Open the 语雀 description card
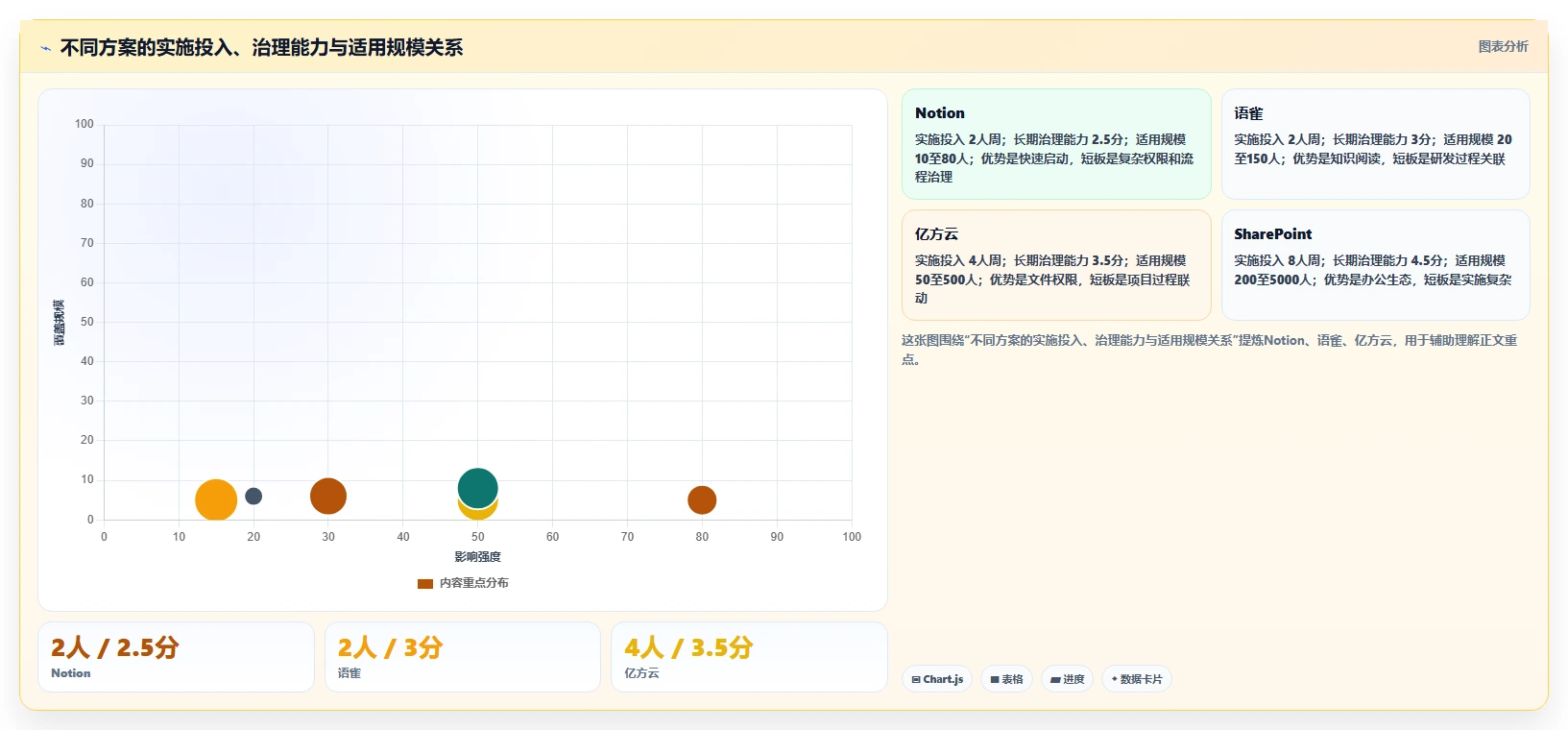This screenshot has width=1568, height=730. (1375, 144)
